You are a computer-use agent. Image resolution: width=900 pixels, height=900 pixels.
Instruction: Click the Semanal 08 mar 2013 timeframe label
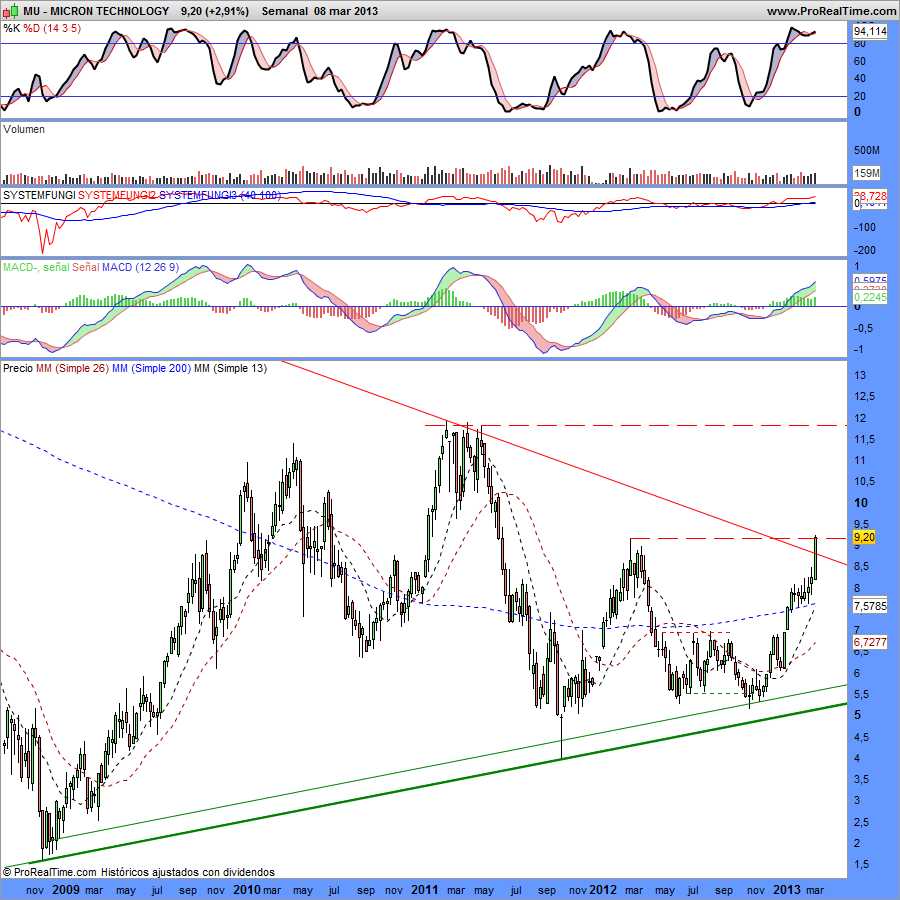pyautogui.click(x=320, y=11)
